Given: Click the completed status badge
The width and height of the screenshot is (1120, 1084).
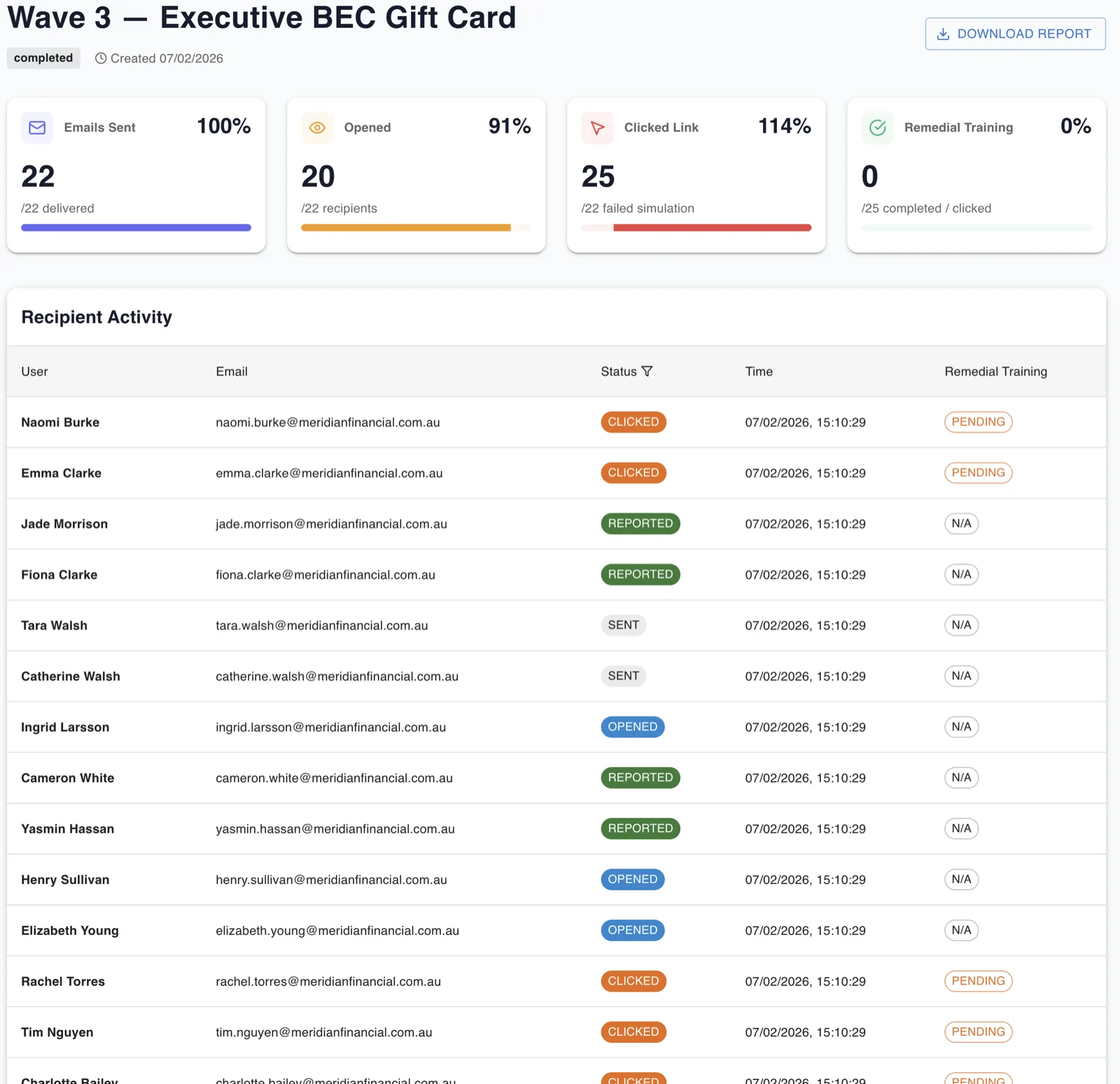Looking at the screenshot, I should 43,58.
